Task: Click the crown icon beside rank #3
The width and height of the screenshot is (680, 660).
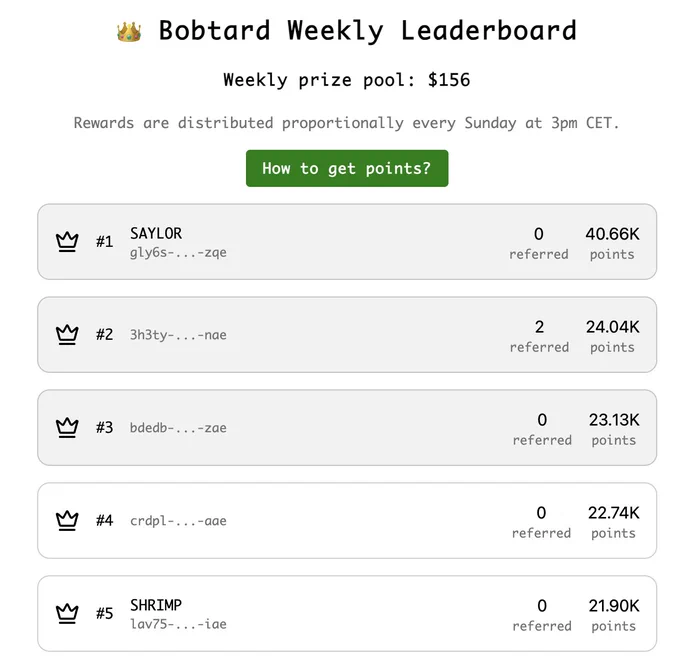Action: coord(67,428)
